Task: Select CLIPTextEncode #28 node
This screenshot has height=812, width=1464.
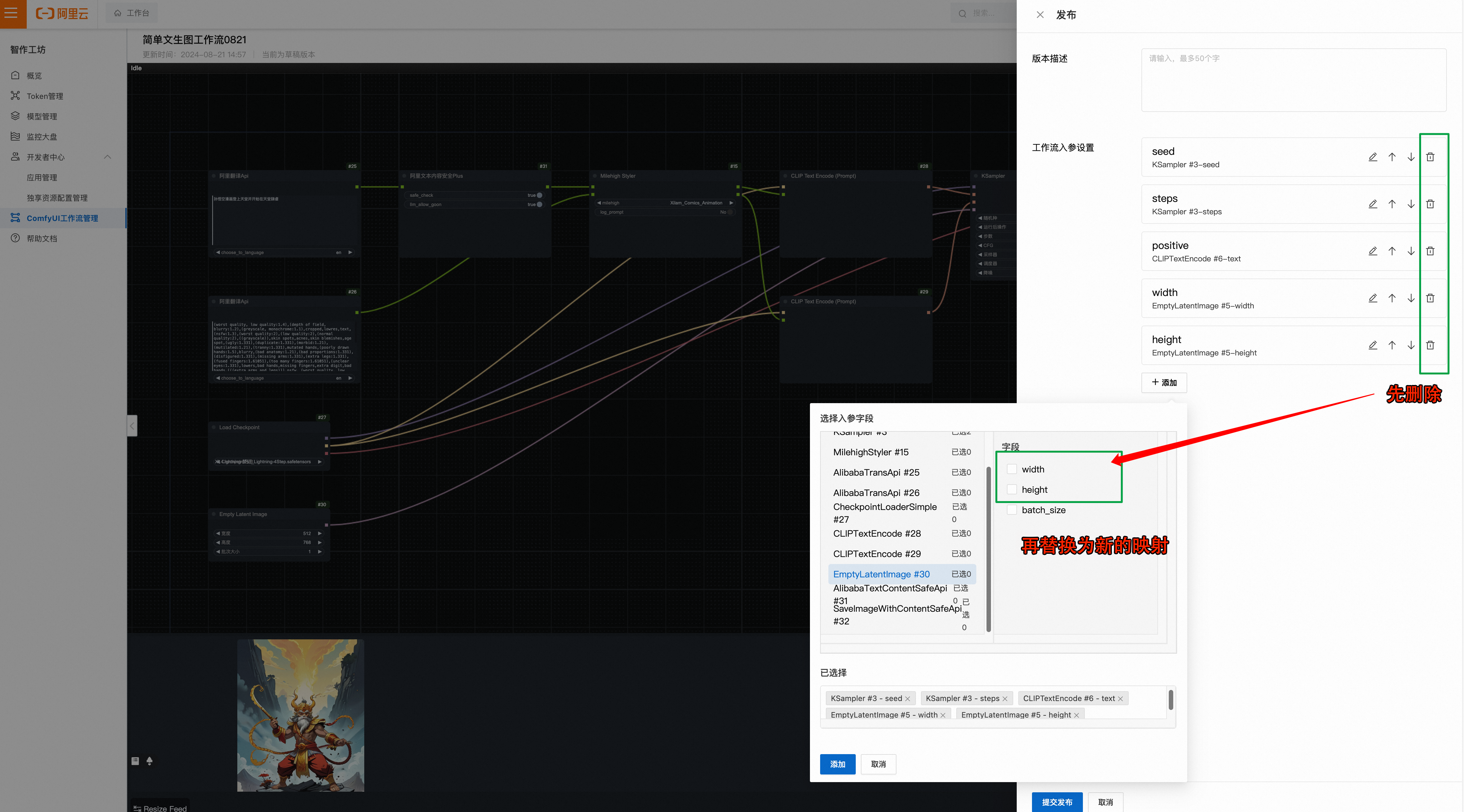Action: [x=902, y=534]
